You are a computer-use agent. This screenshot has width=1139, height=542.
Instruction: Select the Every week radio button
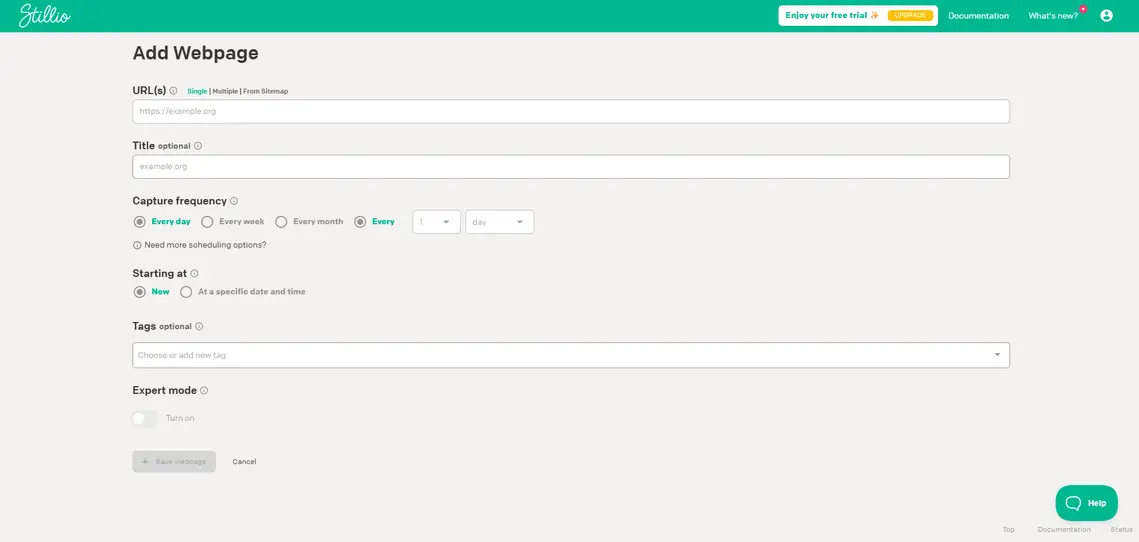pos(207,222)
